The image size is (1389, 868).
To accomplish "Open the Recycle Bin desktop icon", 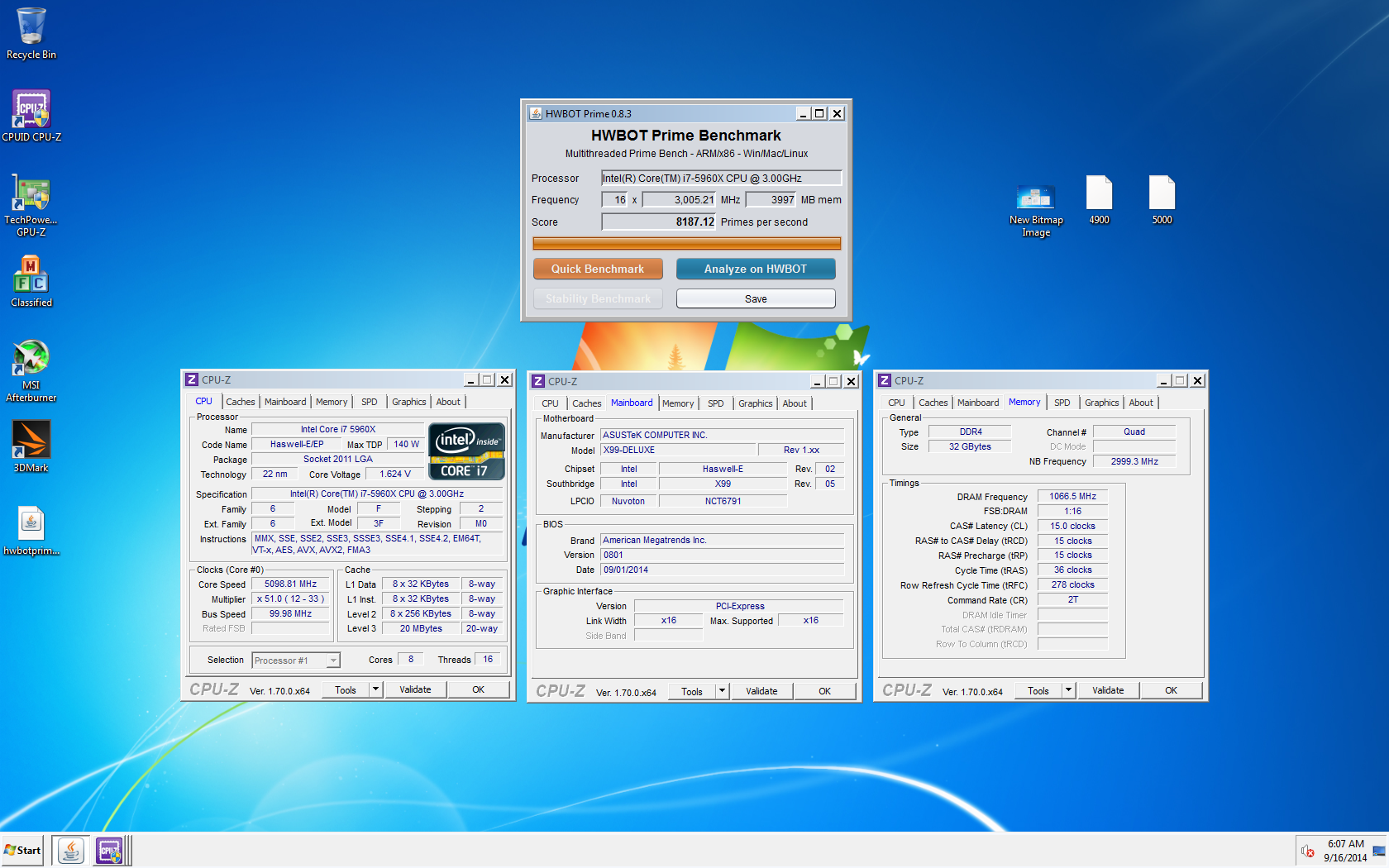I will point(31,33).
